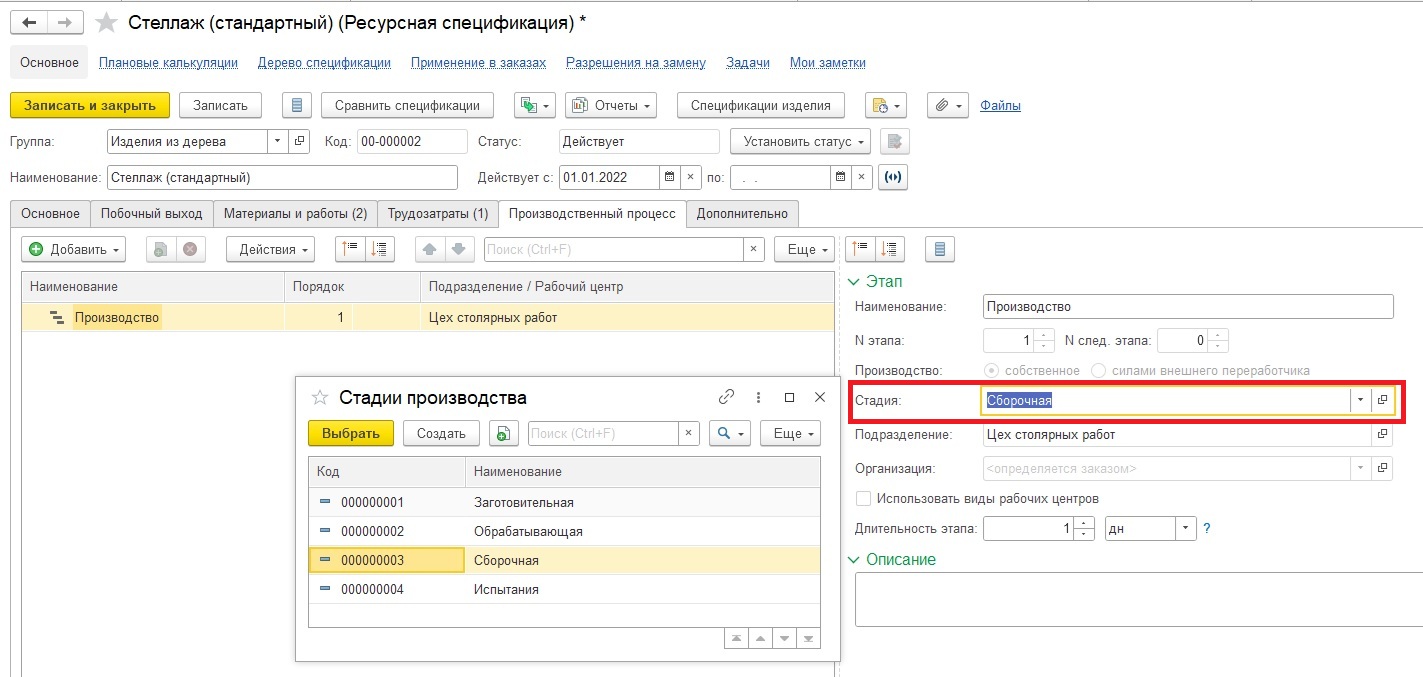Open the Группа dropdown arrow

coord(277,142)
